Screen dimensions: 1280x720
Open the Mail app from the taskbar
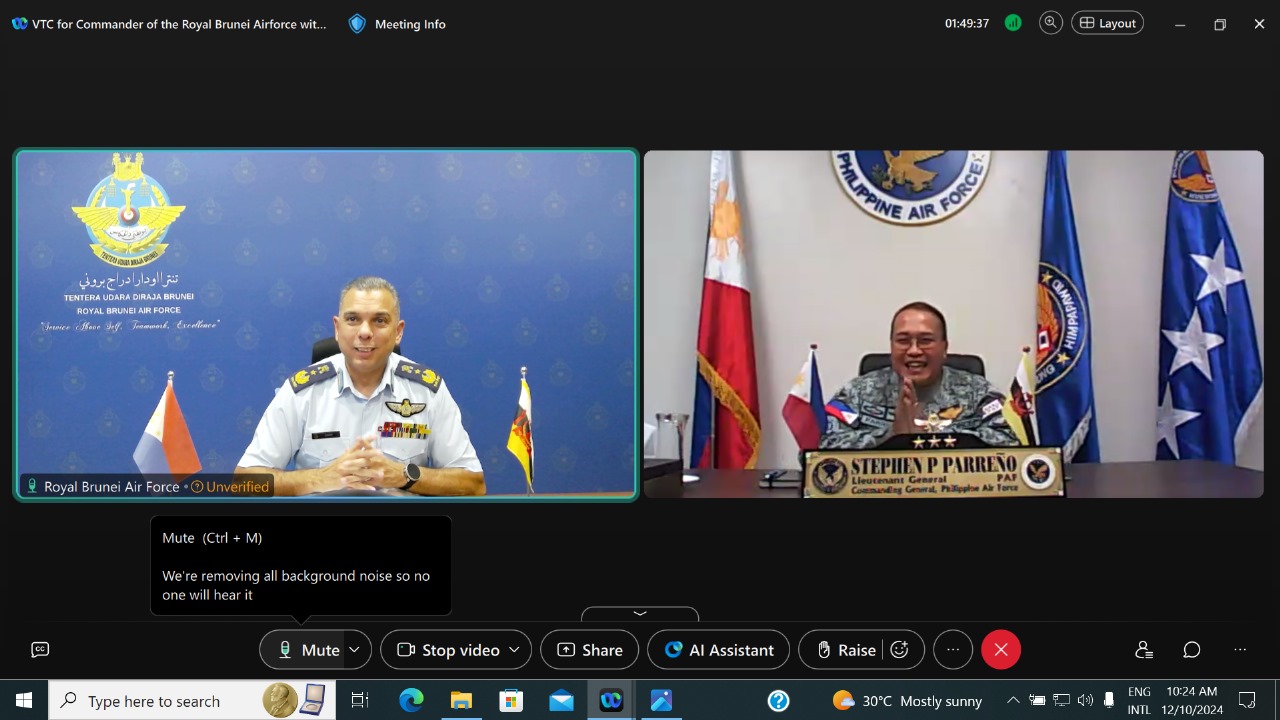(561, 701)
